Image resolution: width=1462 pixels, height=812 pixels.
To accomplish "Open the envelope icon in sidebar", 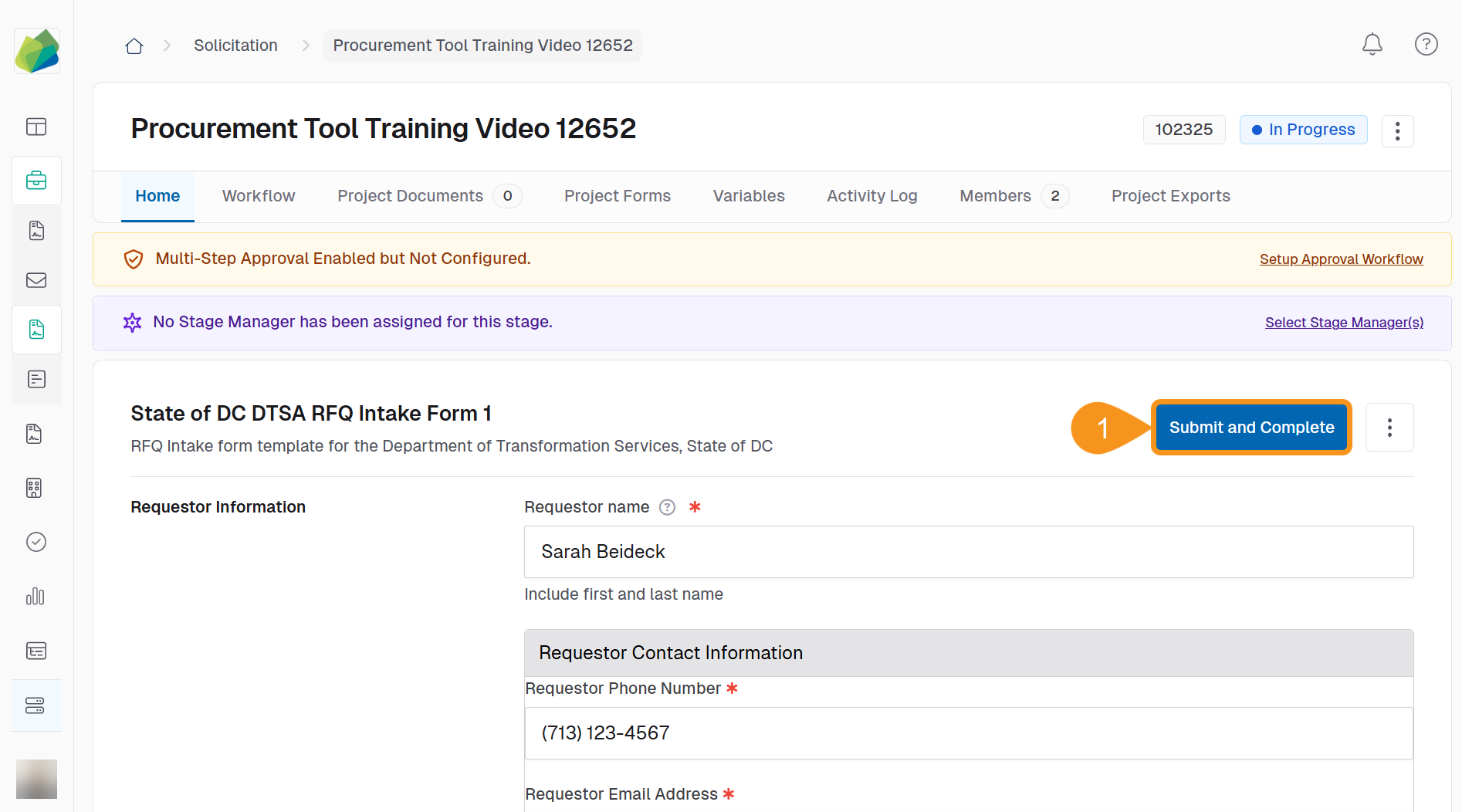I will (x=36, y=280).
